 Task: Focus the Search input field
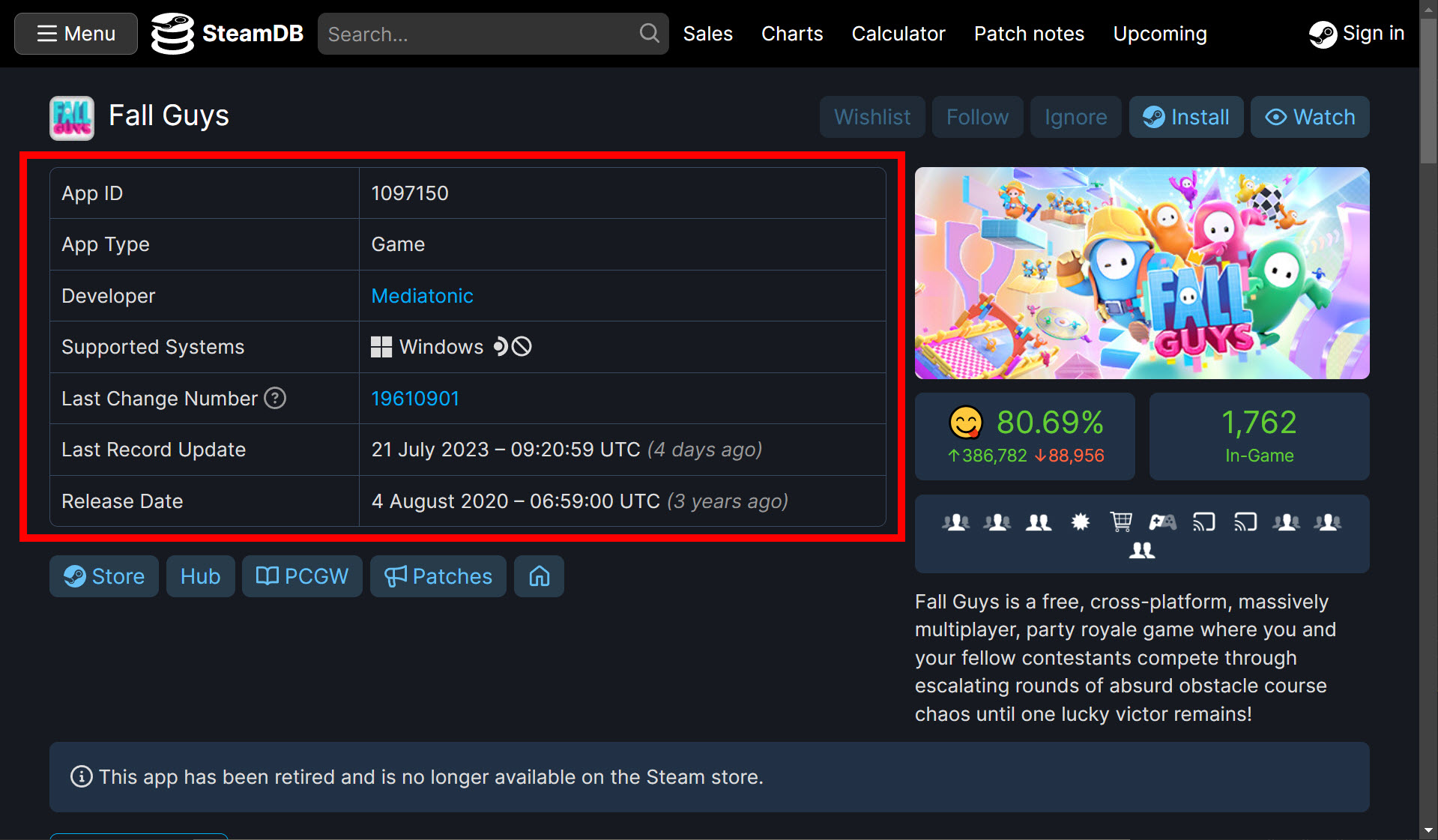pos(480,34)
